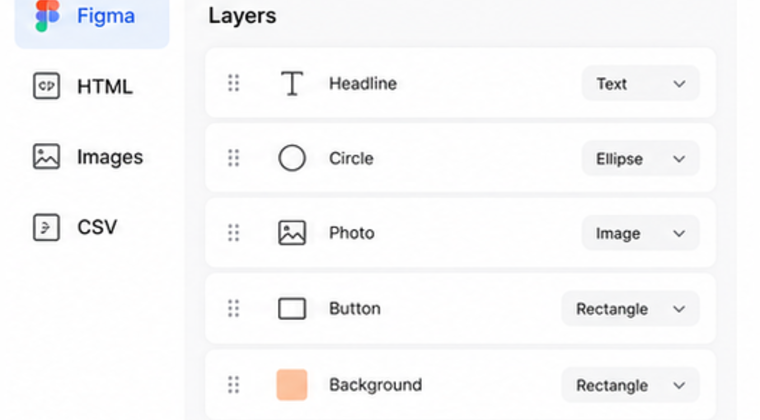Grab the drag handle of Headline row
This screenshot has width=760, height=420.
pyautogui.click(x=234, y=83)
